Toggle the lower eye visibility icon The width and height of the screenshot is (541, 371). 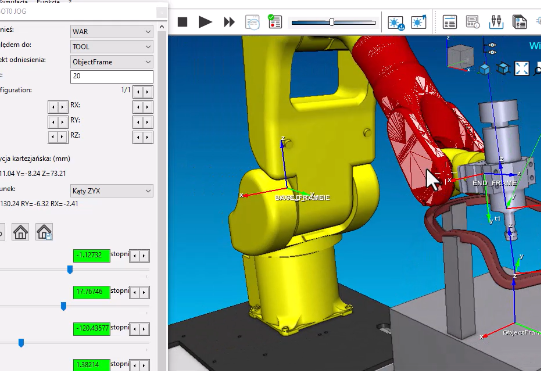[x=492, y=52]
